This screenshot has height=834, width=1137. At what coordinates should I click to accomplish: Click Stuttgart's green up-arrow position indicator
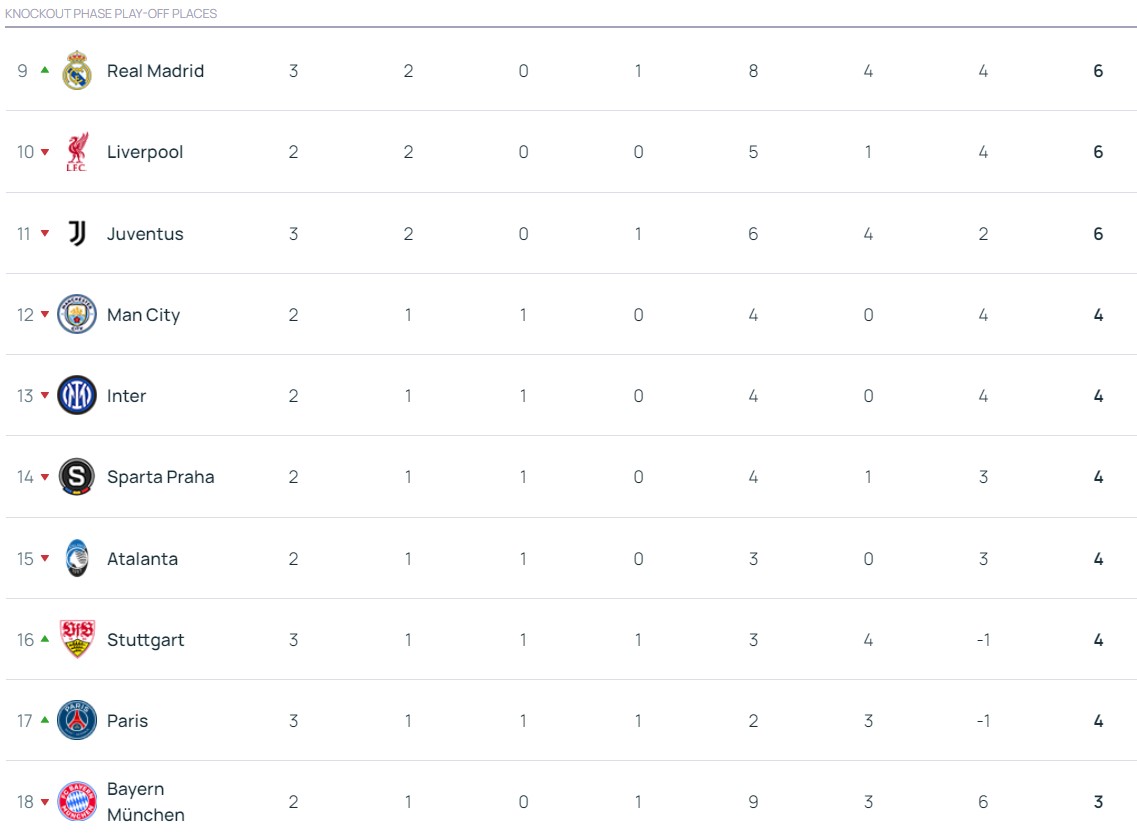coord(44,639)
